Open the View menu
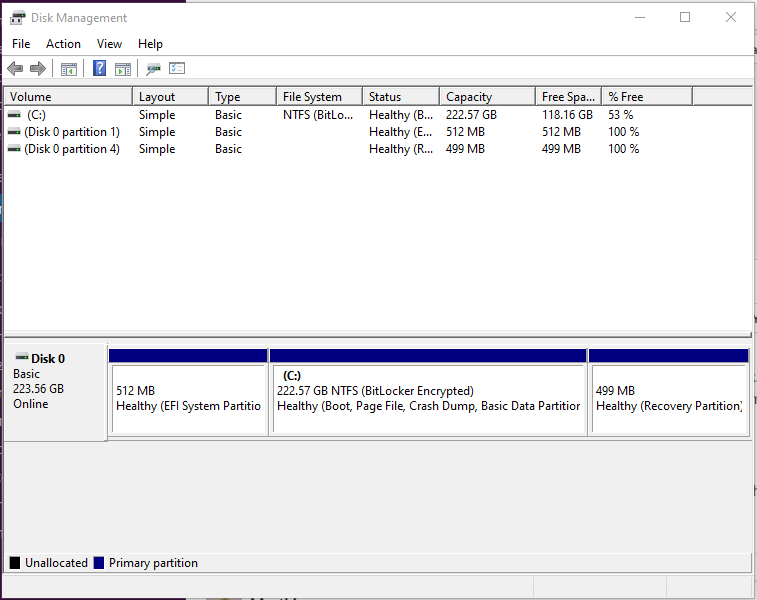The width and height of the screenshot is (757, 600). pyautogui.click(x=109, y=44)
